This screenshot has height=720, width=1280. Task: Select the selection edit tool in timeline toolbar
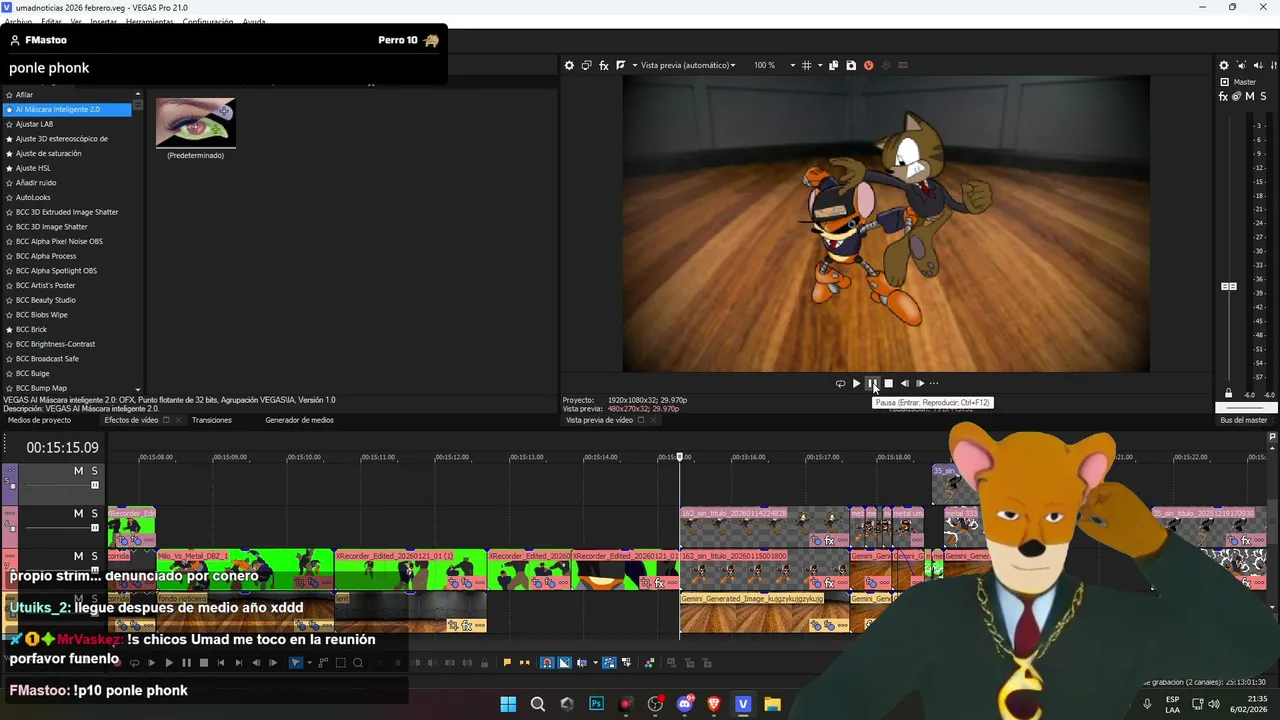pyautogui.click(x=340, y=662)
